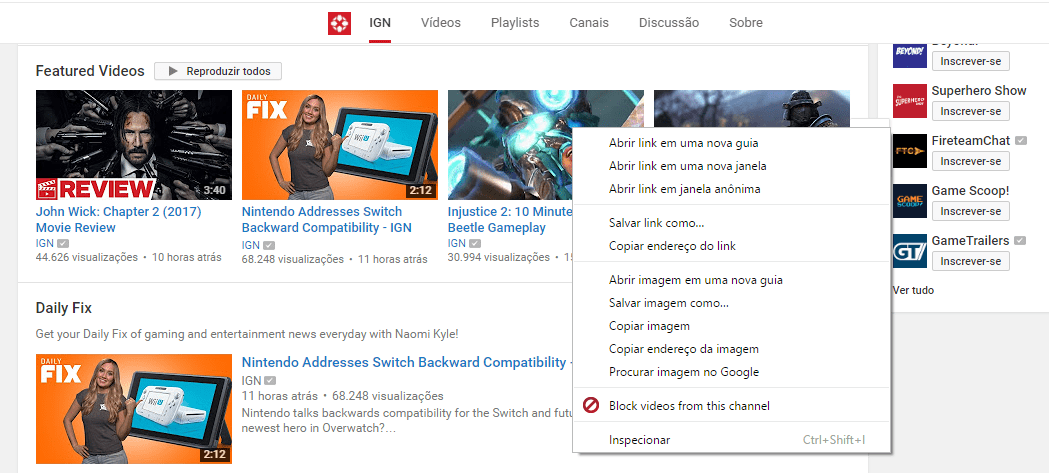Play the fourth featured video with armored figure
1049x473 pixels.
point(752,108)
